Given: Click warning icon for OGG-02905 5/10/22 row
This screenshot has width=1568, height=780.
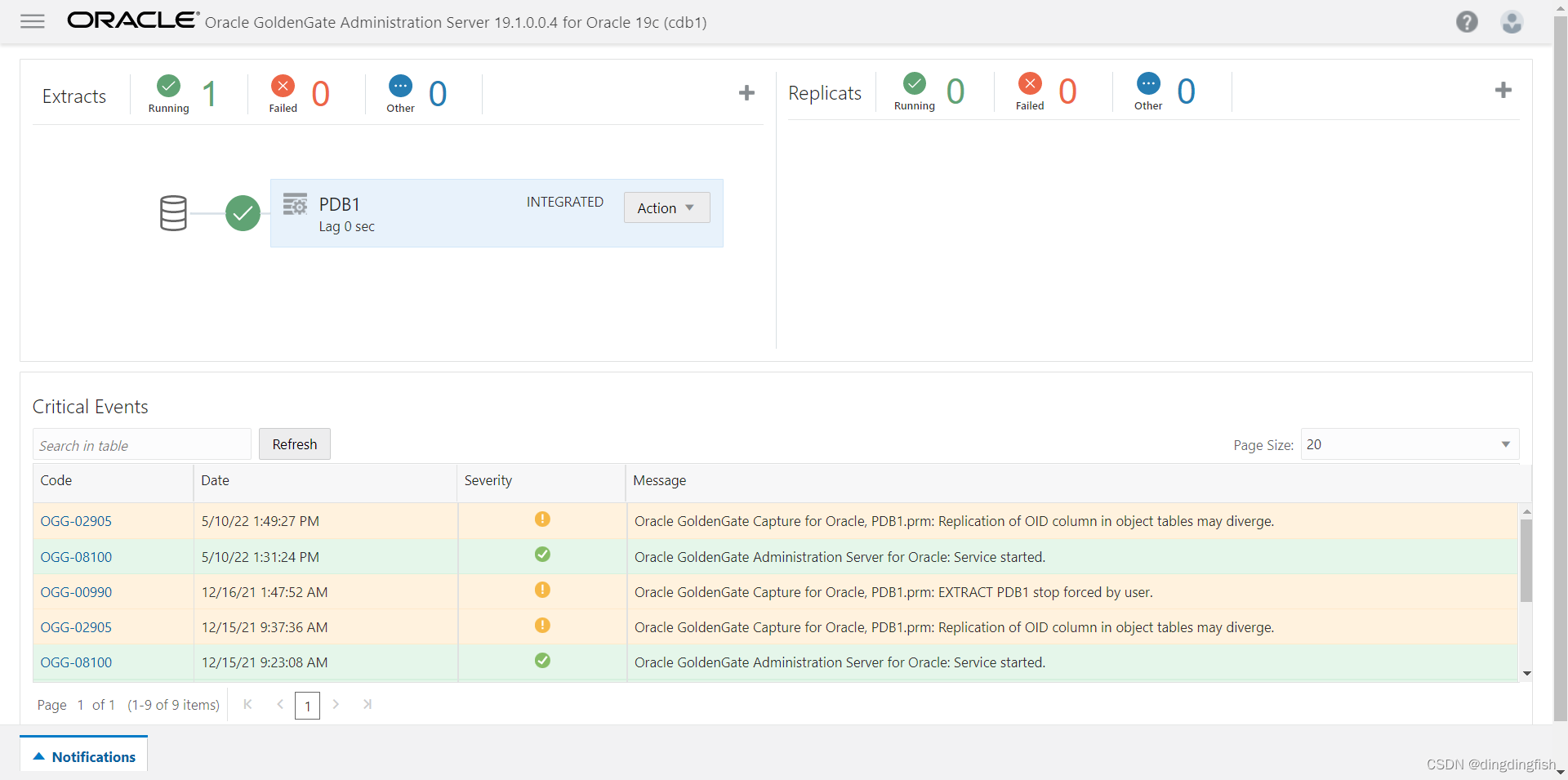Looking at the screenshot, I should 542,519.
